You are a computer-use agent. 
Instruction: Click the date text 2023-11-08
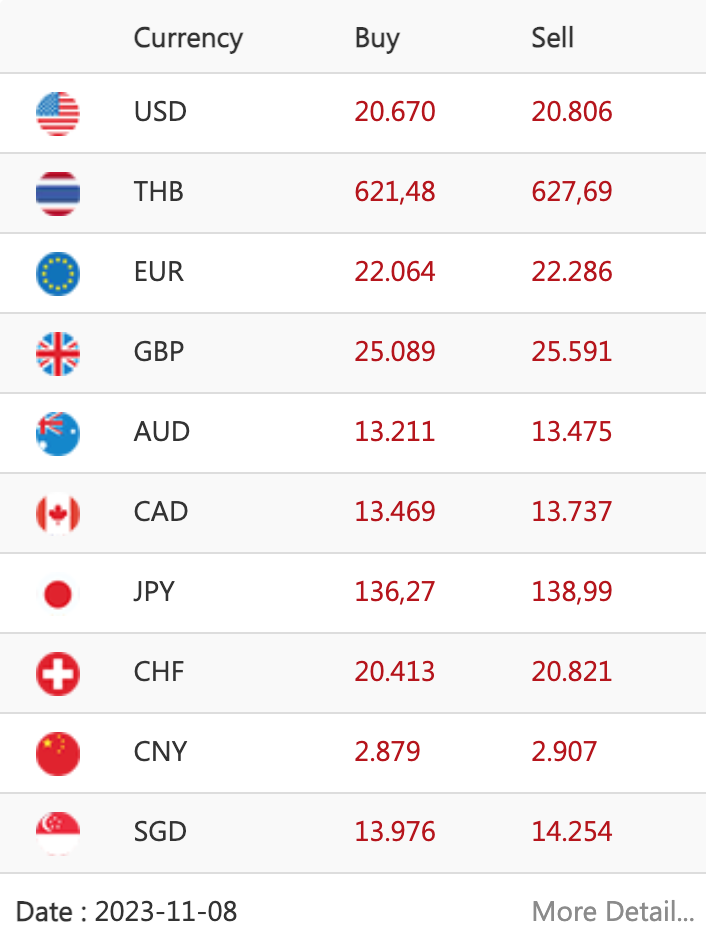166,911
